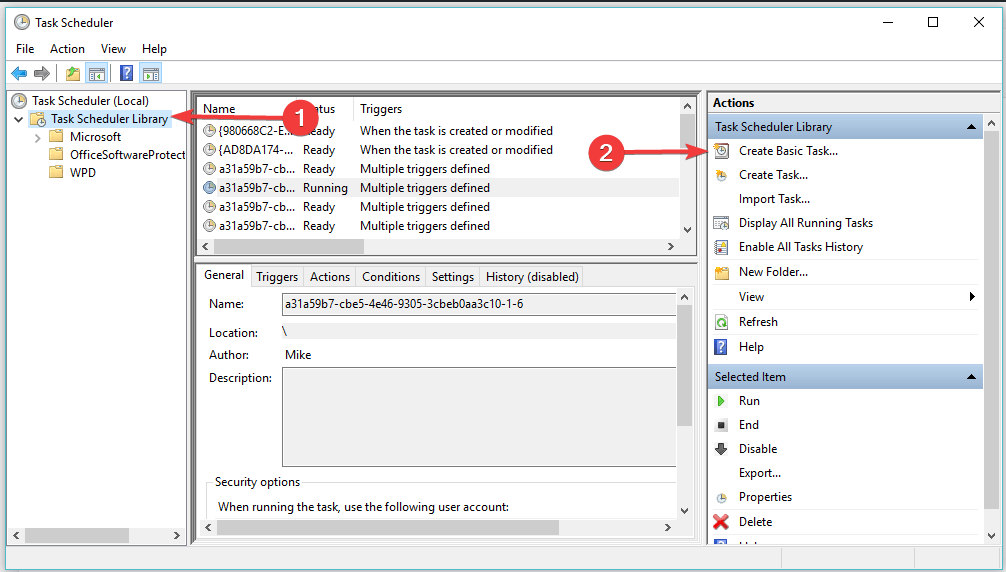Viewport: 1006px width, 572px height.
Task: Click the Display All Running Tasks icon
Action: (x=722, y=223)
